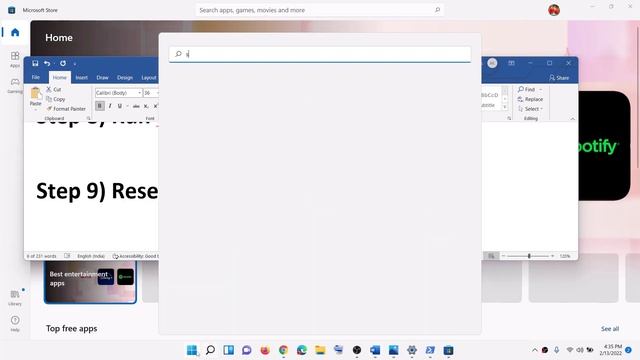Open the Styles group dialog launcher

pos(509,118)
